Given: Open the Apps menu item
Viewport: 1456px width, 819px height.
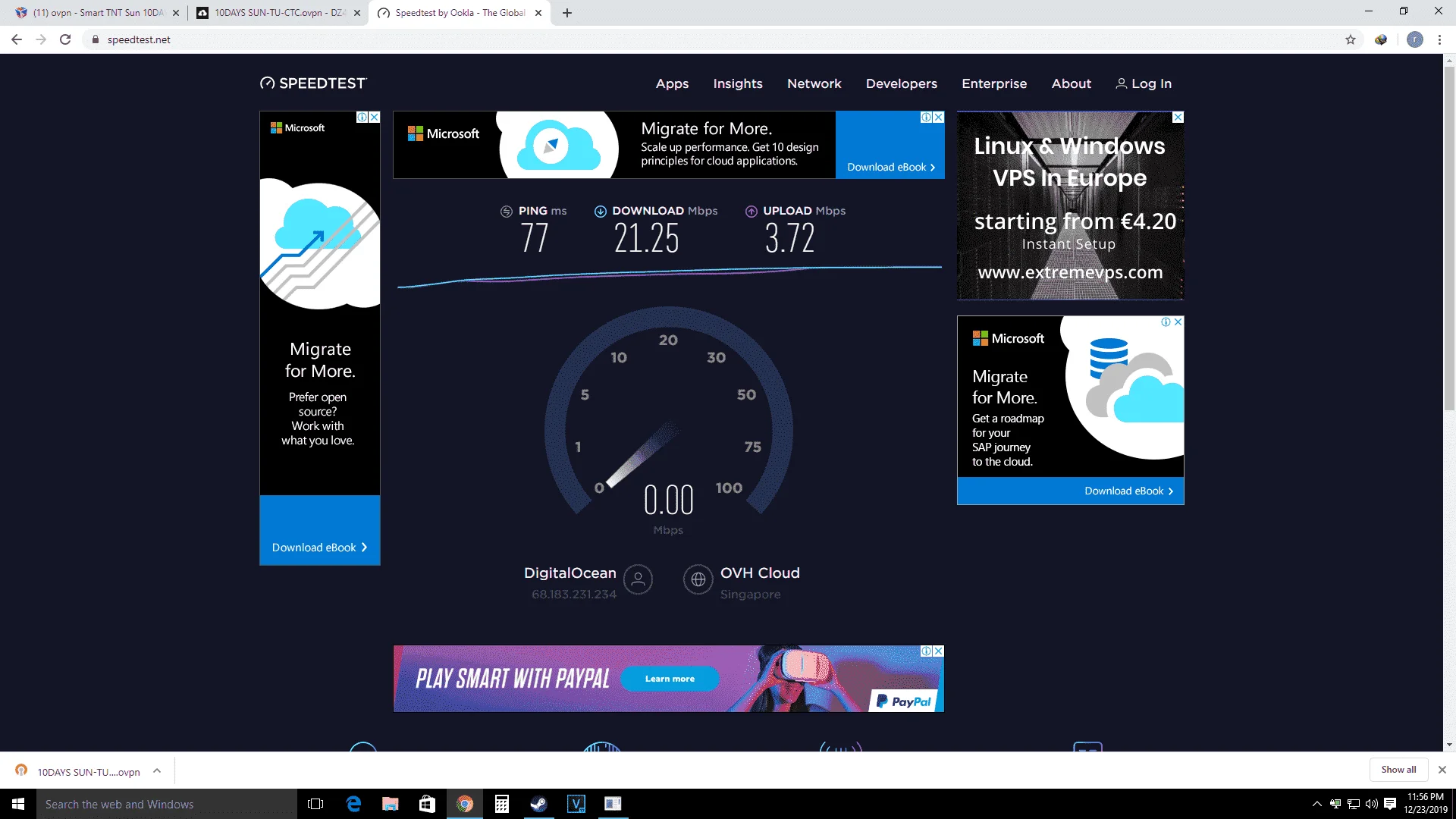Looking at the screenshot, I should coord(672,83).
